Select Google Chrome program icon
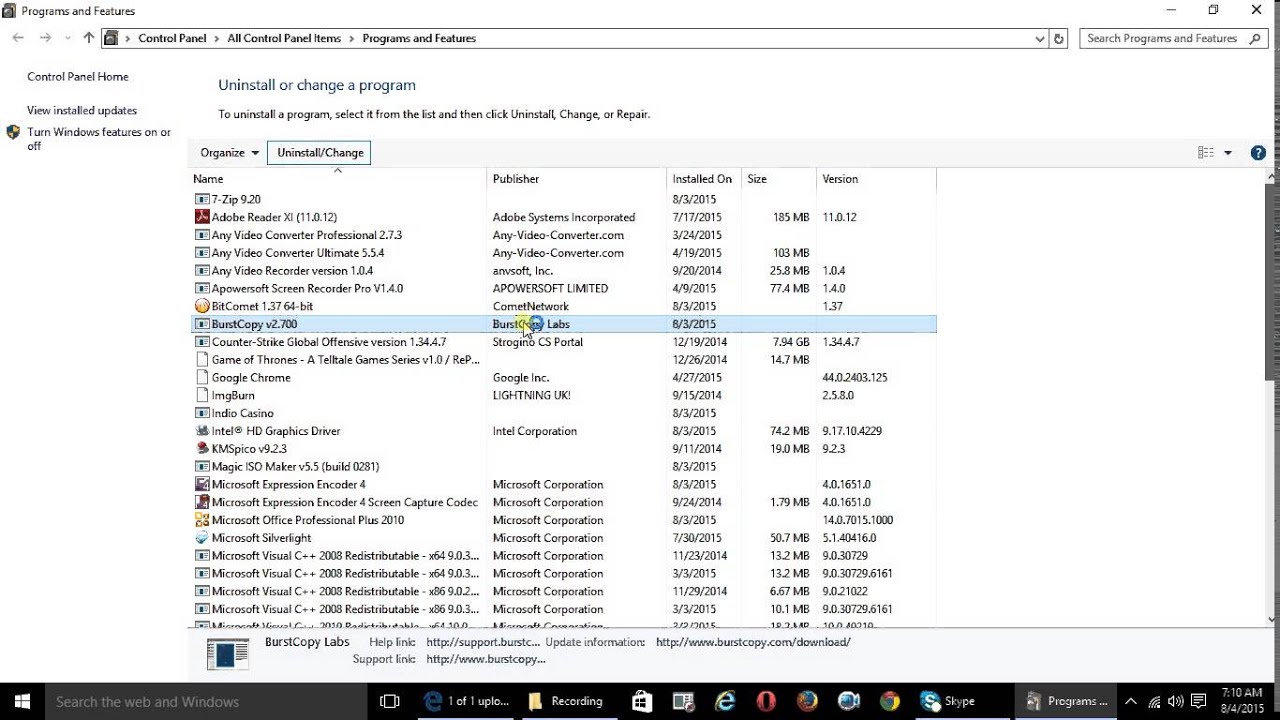Viewport: 1280px width, 720px height. [x=202, y=378]
